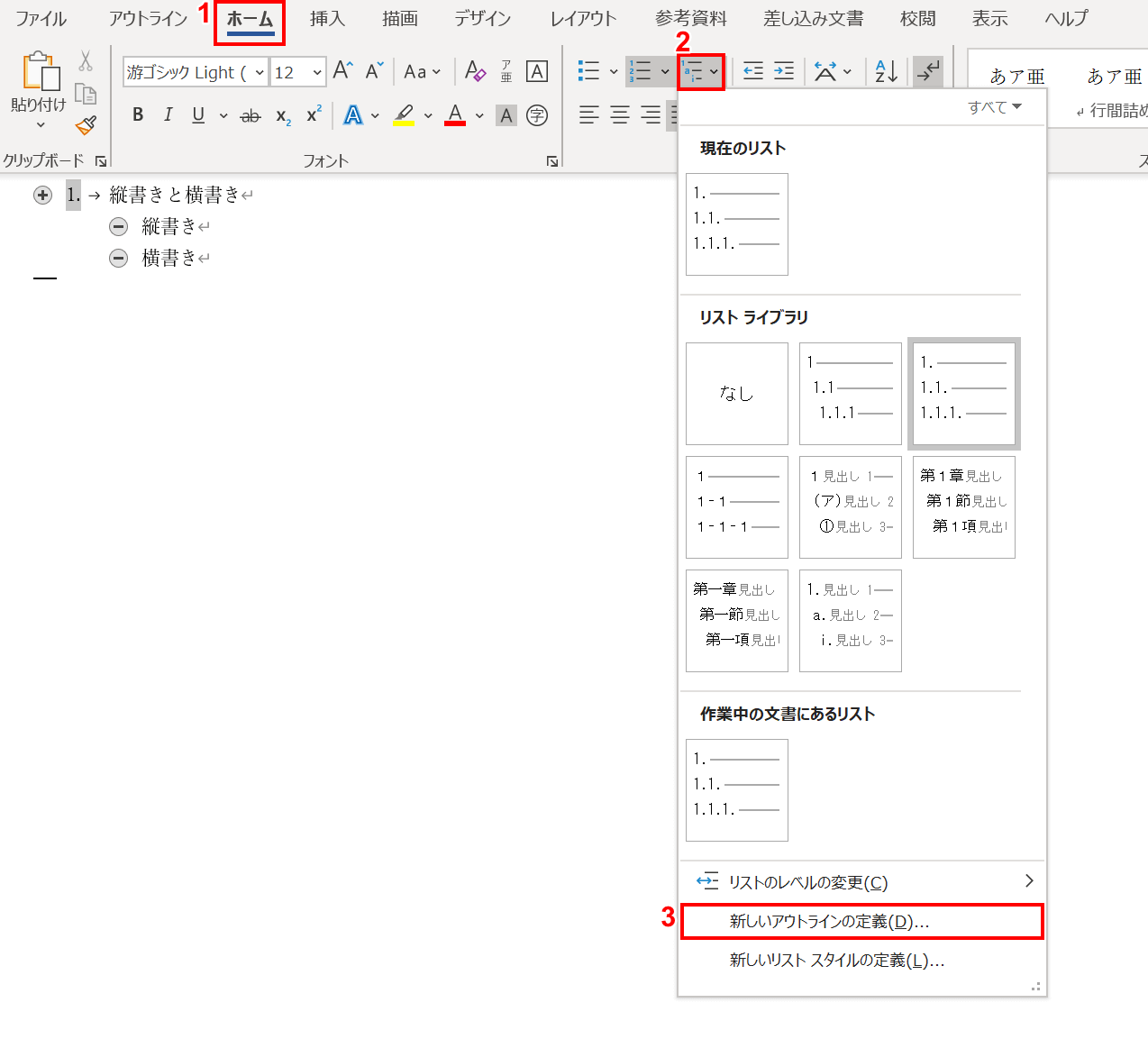Select the 1. a. i. 見出し list style
The image size is (1148, 1039).
851,621
